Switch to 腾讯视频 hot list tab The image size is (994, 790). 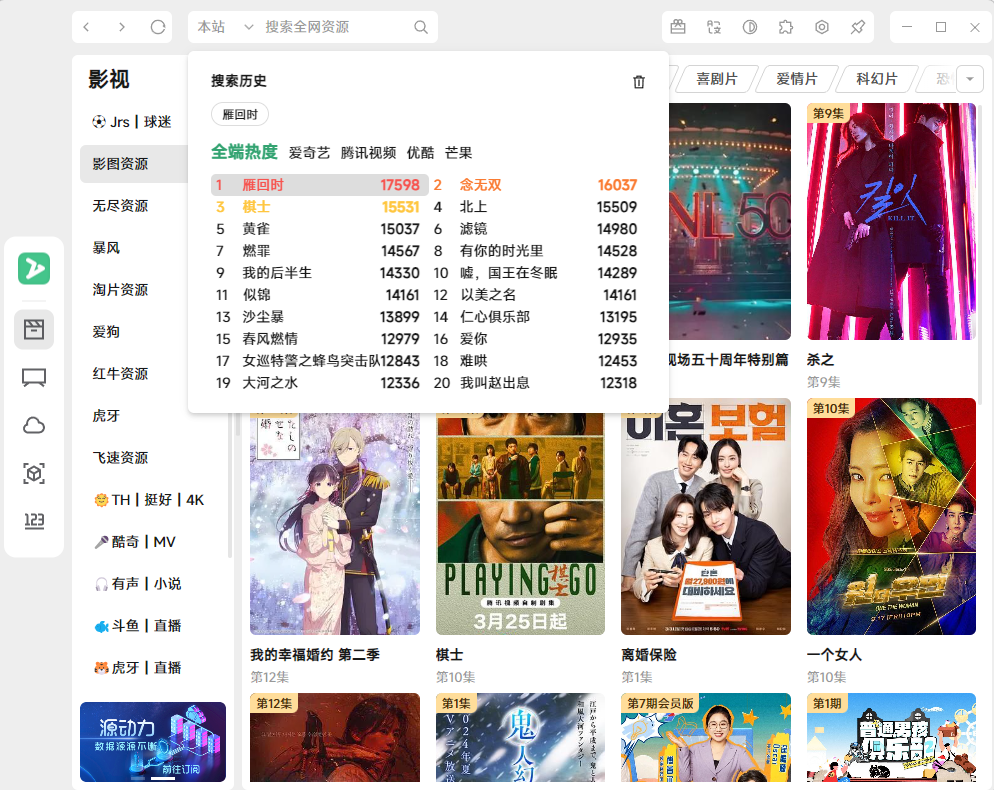click(x=368, y=153)
